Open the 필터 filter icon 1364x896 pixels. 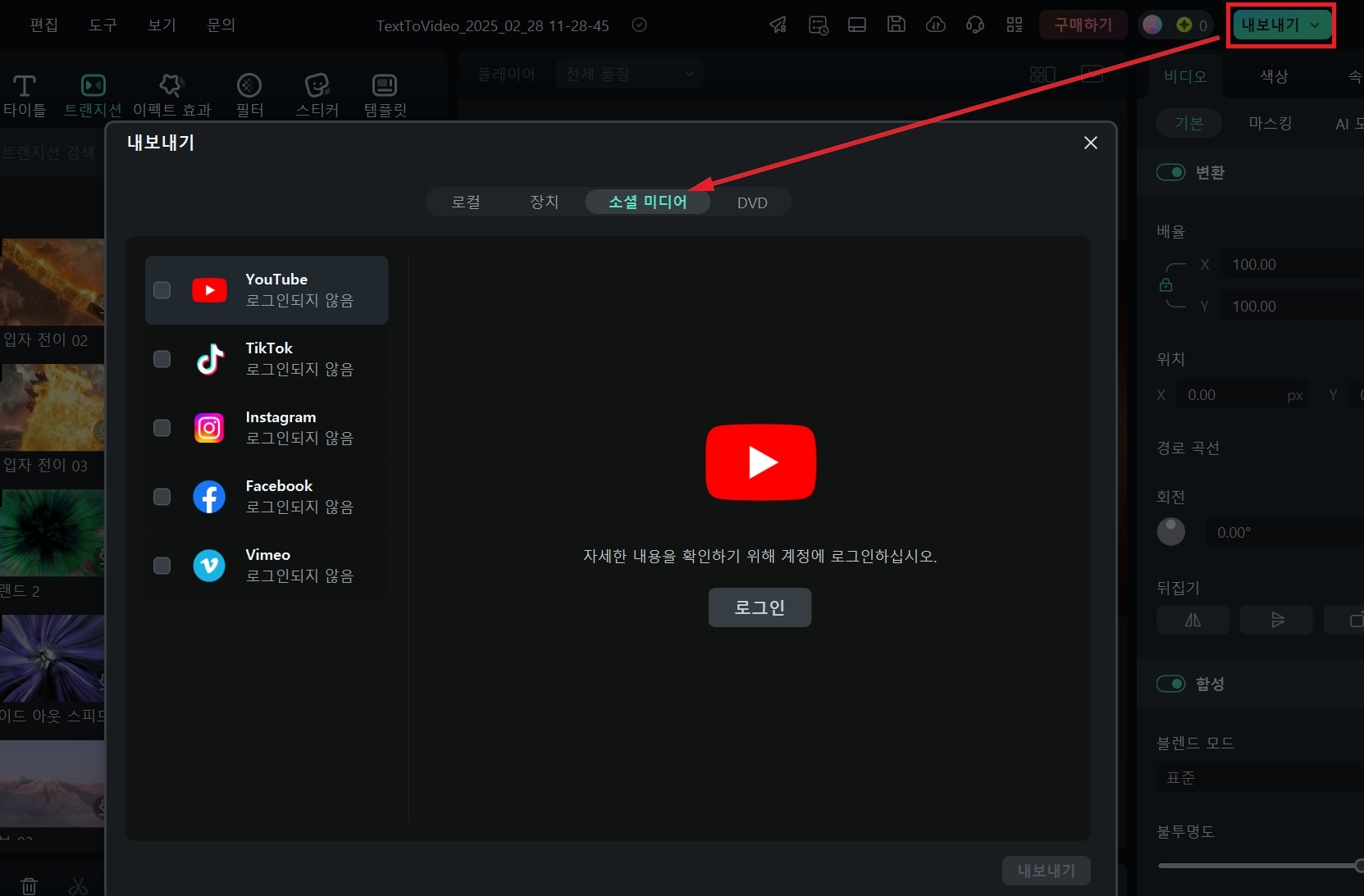pos(249,85)
